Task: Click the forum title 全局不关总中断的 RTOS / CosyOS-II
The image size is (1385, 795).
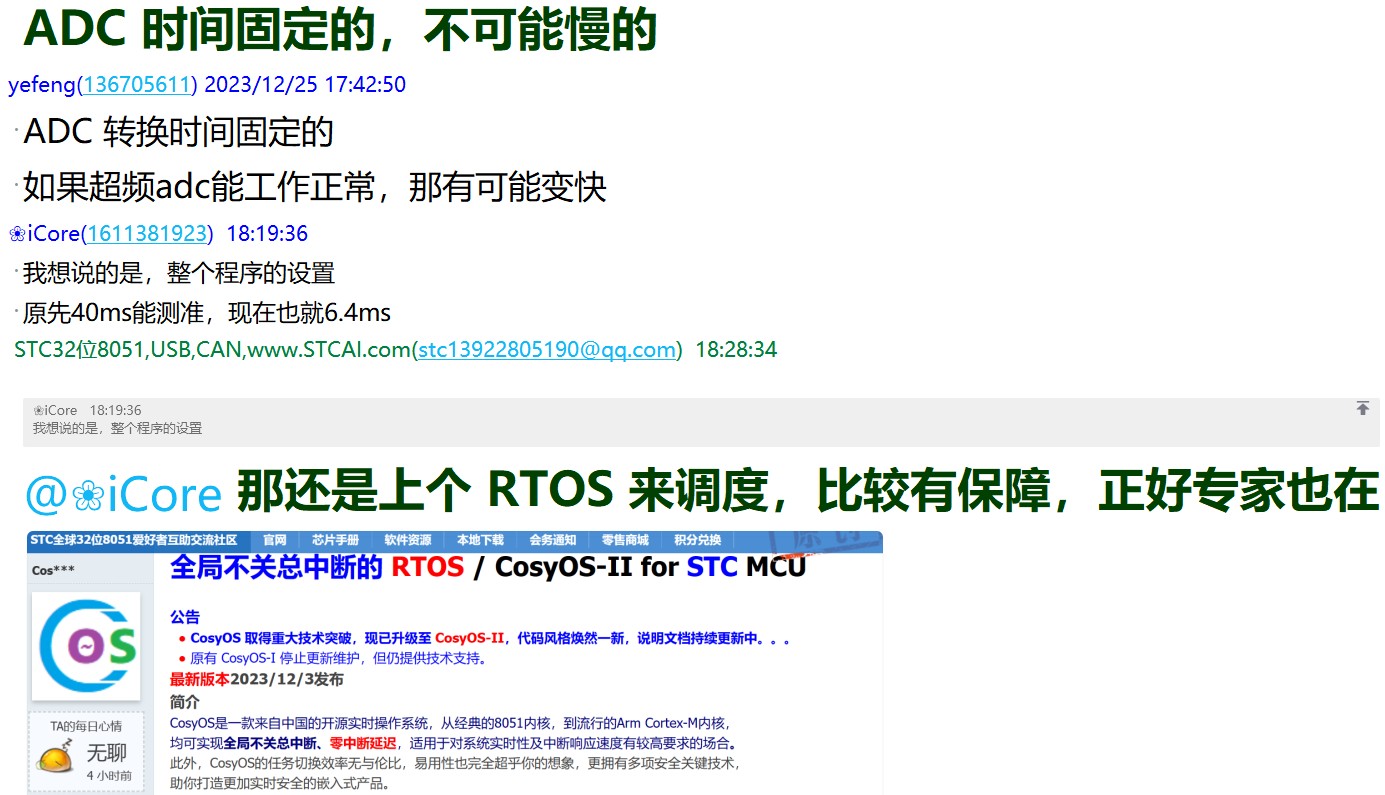Action: [488, 567]
